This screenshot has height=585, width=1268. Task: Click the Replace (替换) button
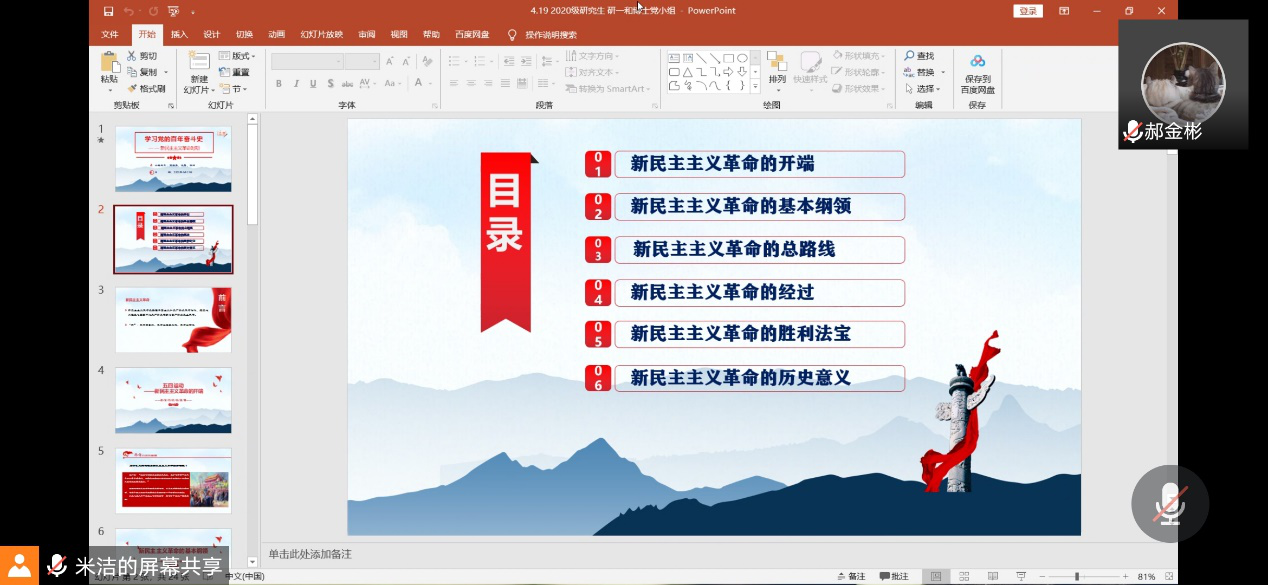click(x=922, y=72)
